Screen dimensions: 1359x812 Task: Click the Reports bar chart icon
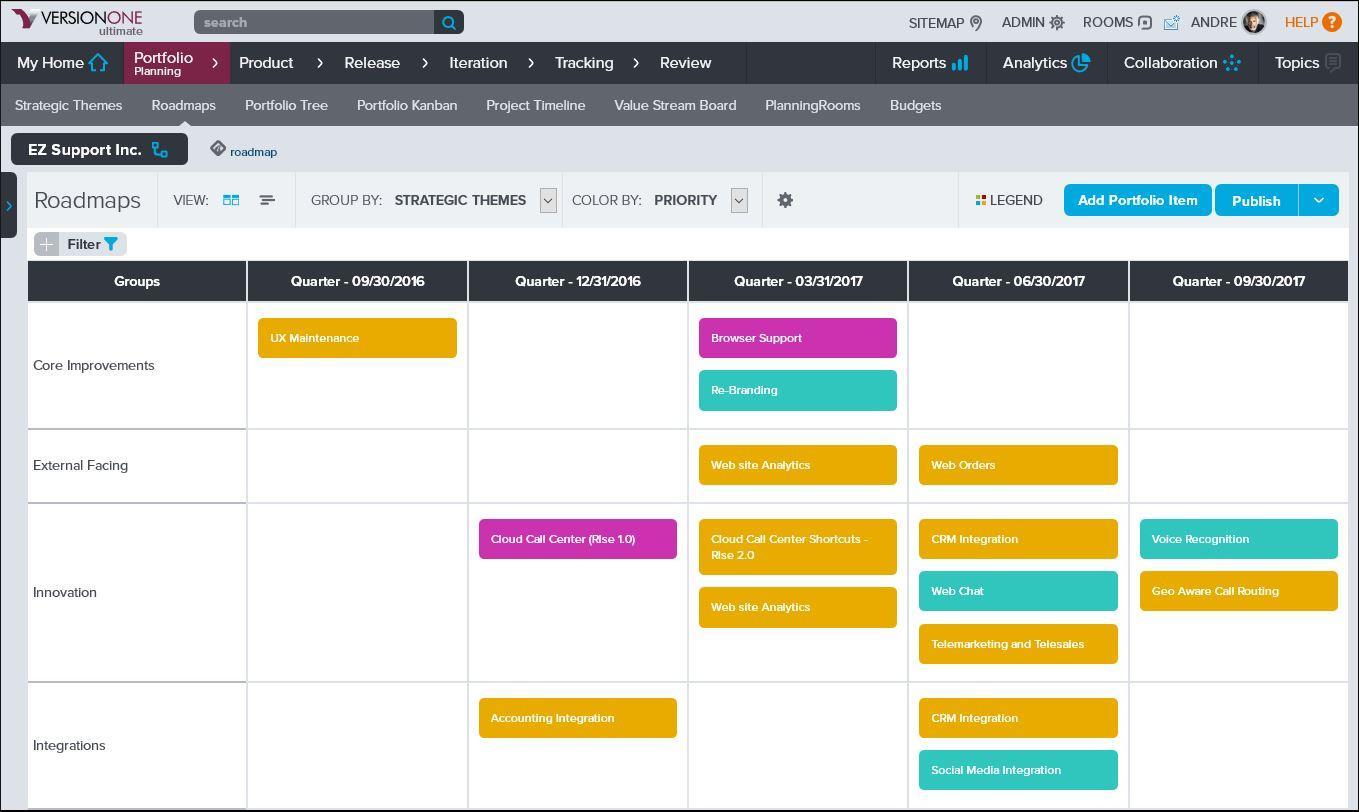click(x=960, y=63)
